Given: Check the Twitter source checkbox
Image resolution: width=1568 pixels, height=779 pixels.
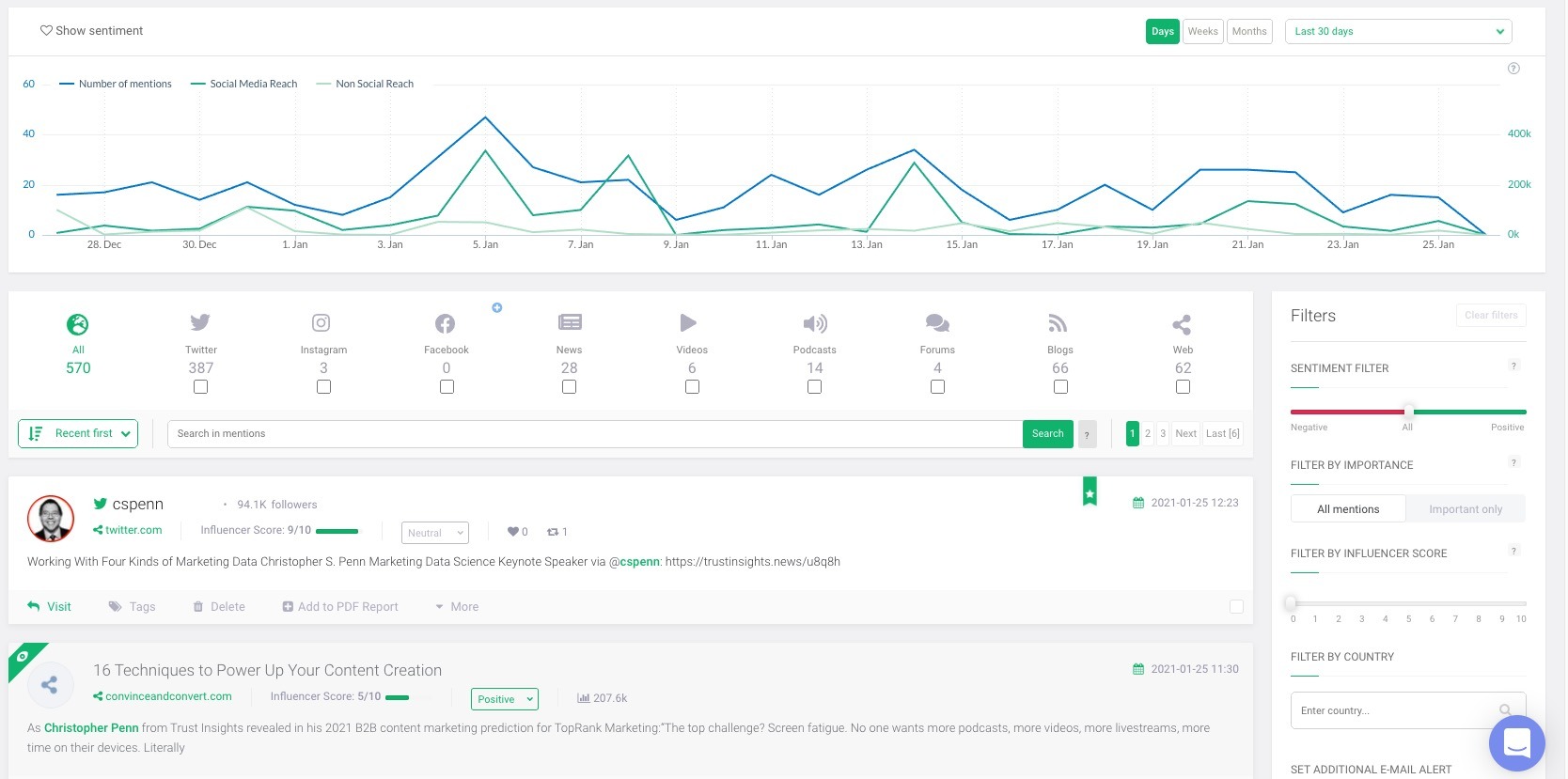Looking at the screenshot, I should (200, 387).
